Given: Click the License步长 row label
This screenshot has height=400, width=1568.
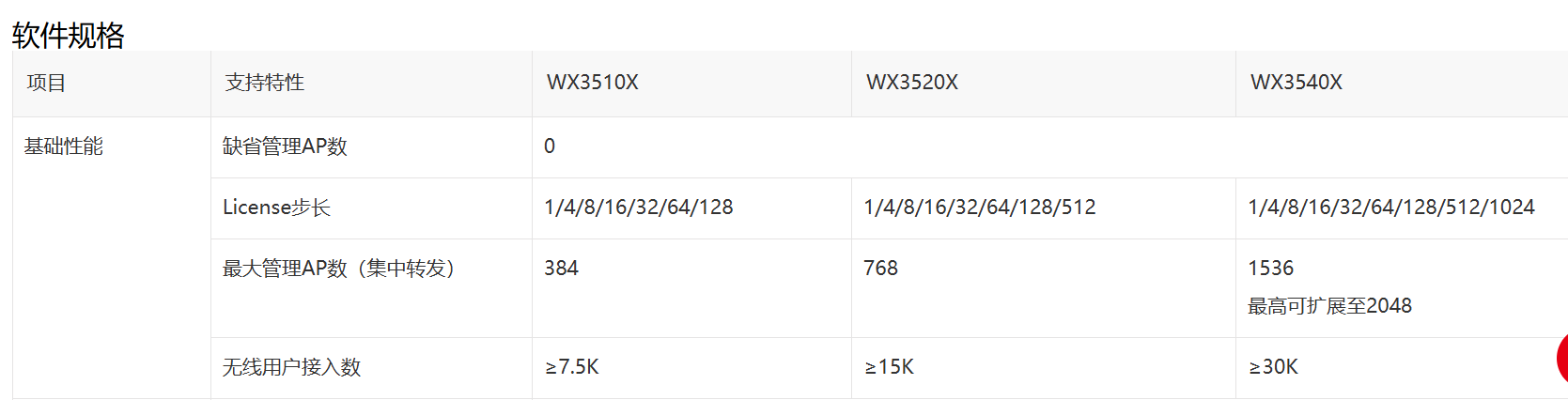Looking at the screenshot, I should [x=276, y=208].
